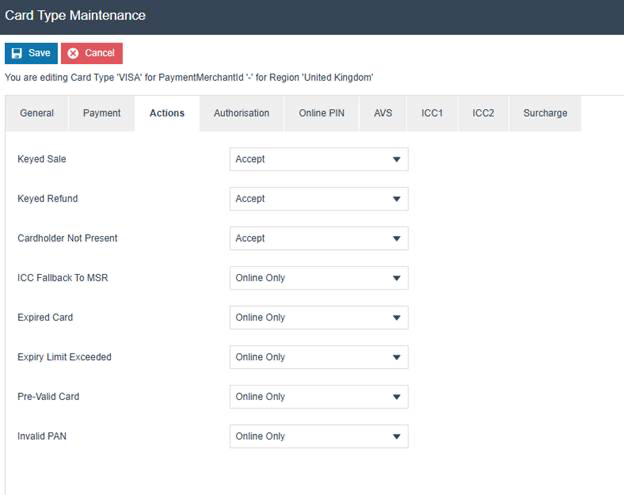Viewport: 624px width, 495px height.
Task: Click the Save button
Action: (31, 53)
